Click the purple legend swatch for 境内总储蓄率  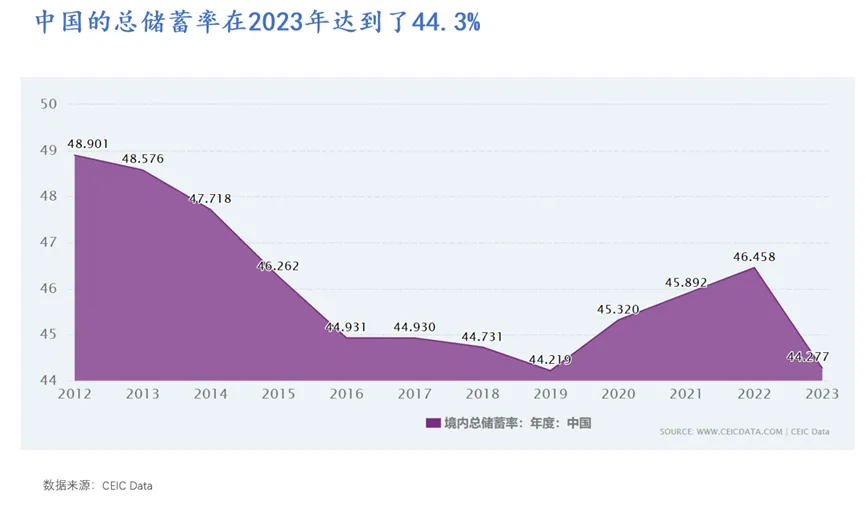433,423
